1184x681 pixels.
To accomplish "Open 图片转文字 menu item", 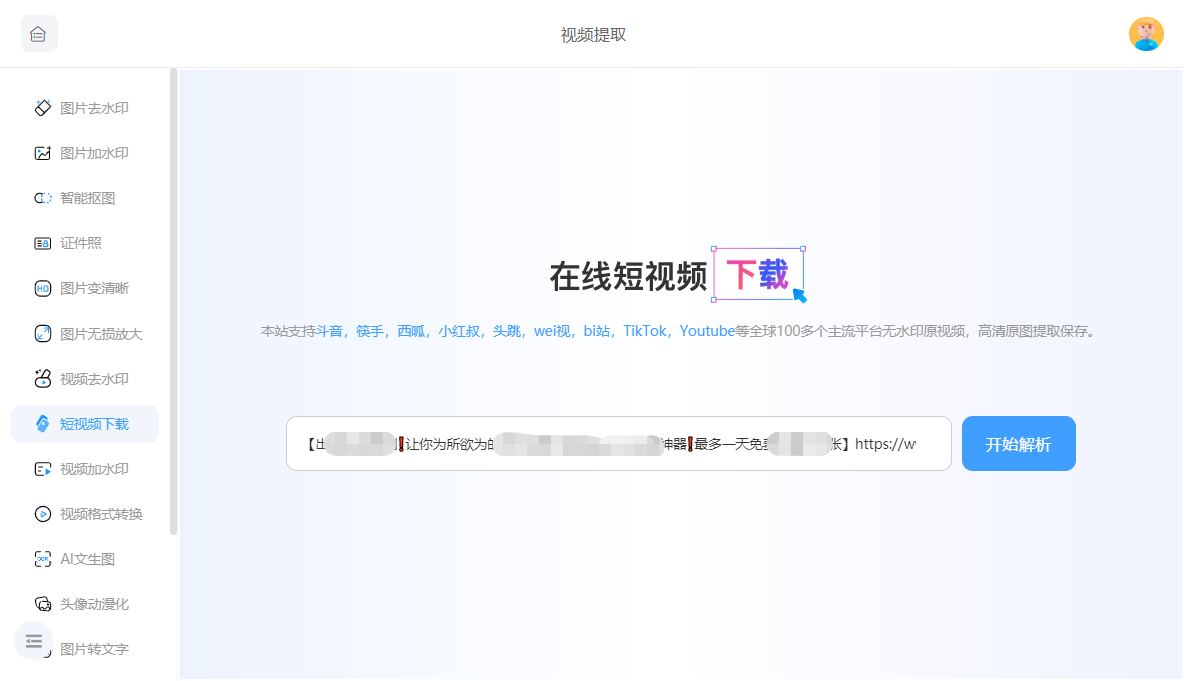I will click(x=94, y=649).
